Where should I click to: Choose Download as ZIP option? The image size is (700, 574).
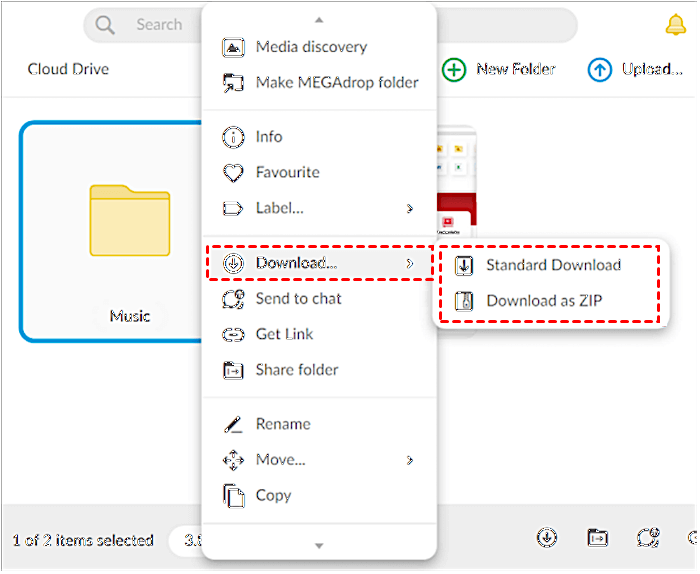(x=550, y=301)
